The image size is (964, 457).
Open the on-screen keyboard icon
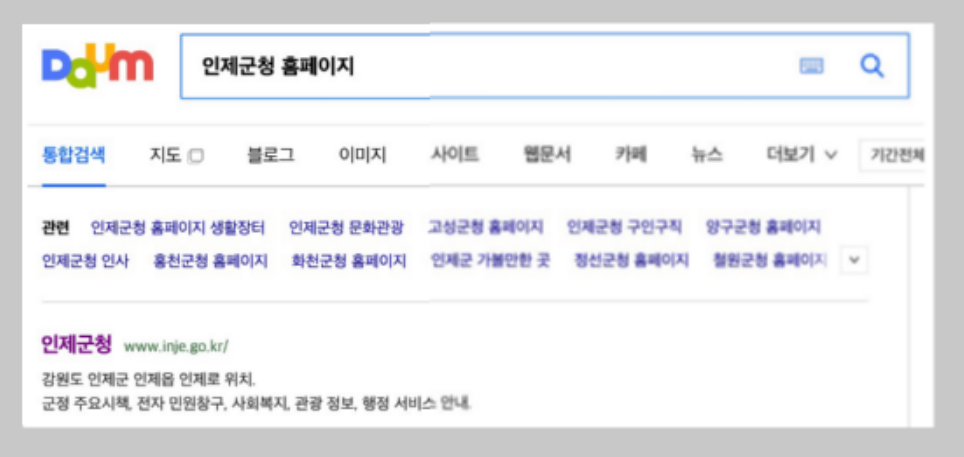(x=812, y=66)
